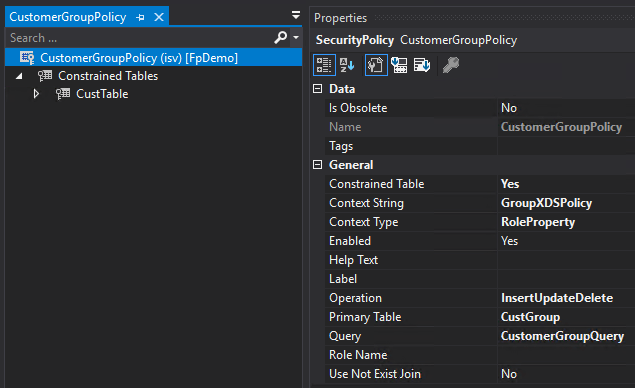Select the Context Type property value RoleProperty
The width and height of the screenshot is (635, 388).
(538, 222)
